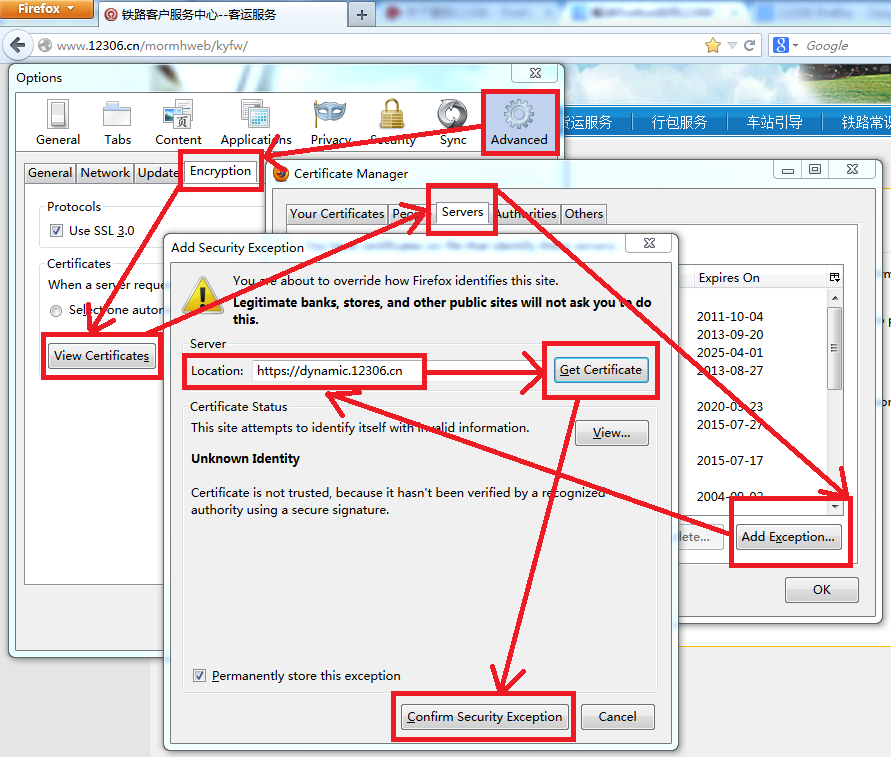The width and height of the screenshot is (891, 757).
Task: Open Google search engine selector
Action: (785, 45)
